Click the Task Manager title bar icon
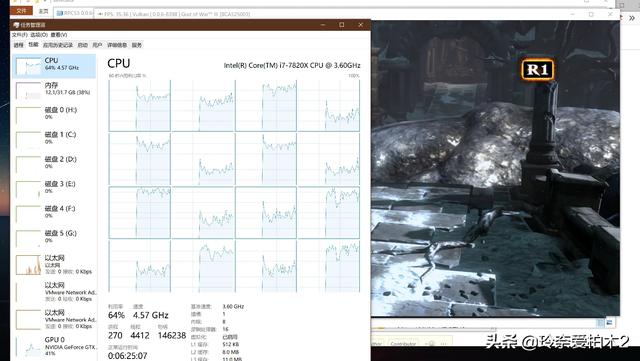The image size is (640, 361). pos(16,25)
